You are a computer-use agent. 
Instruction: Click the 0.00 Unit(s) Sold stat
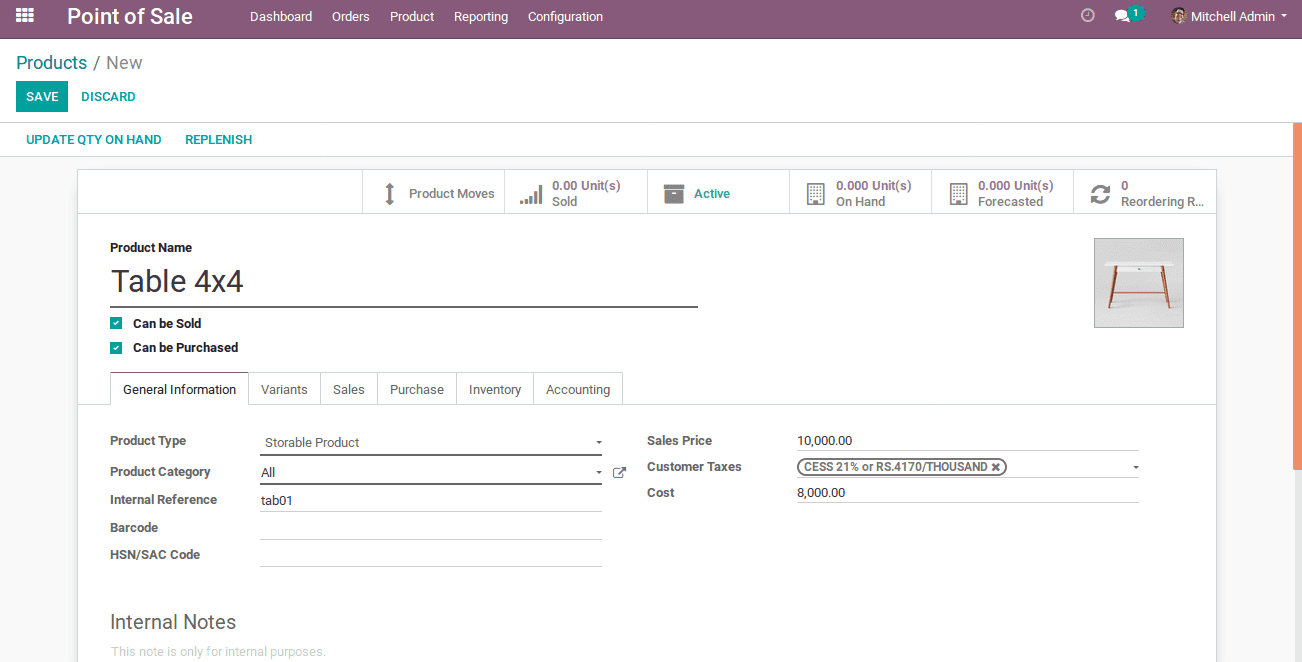(576, 192)
